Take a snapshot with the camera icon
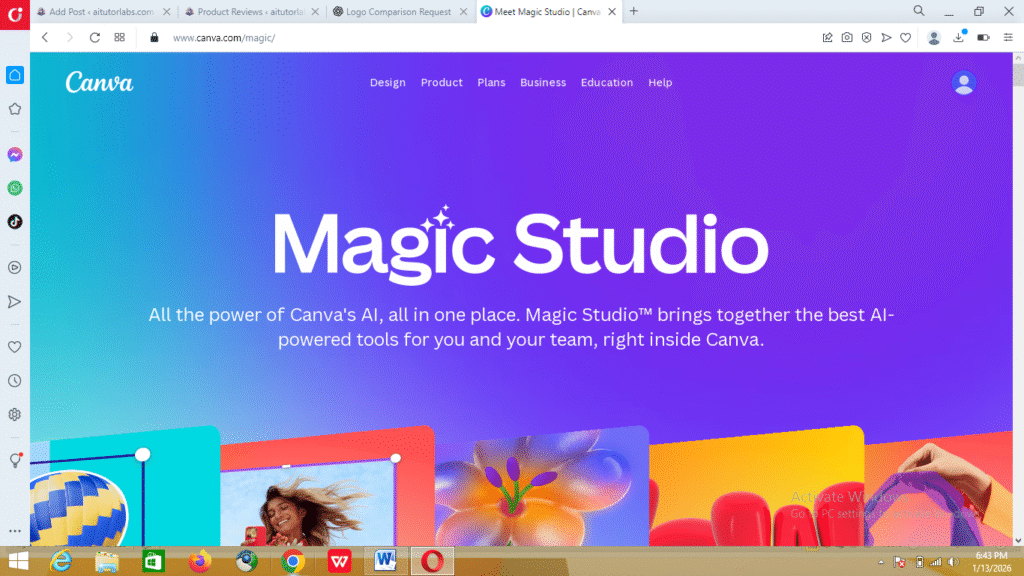 [847, 37]
